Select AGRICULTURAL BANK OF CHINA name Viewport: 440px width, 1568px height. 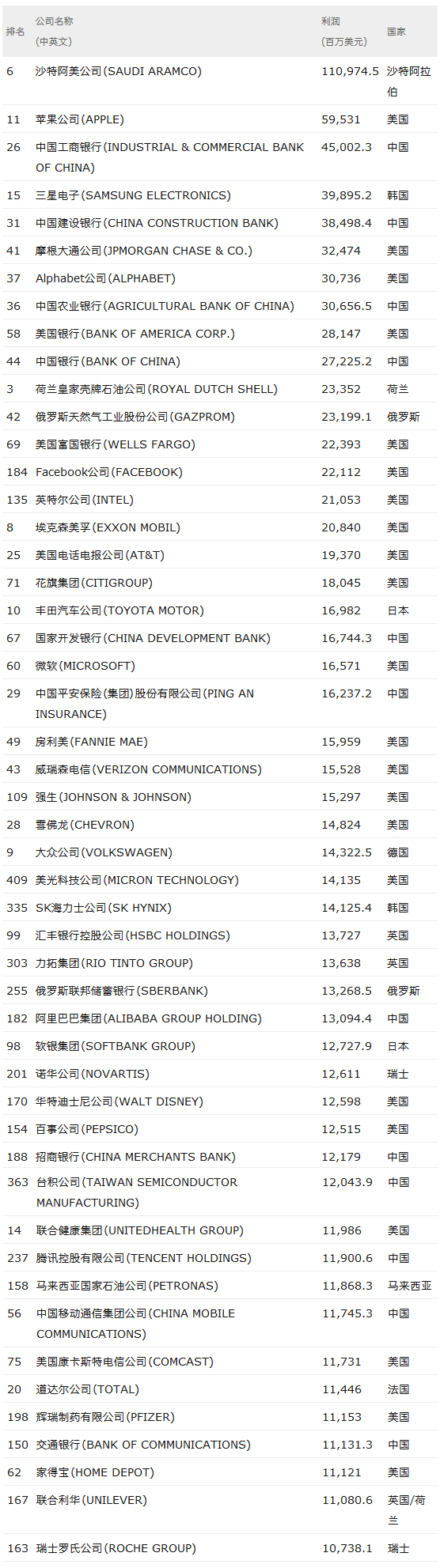(x=165, y=306)
